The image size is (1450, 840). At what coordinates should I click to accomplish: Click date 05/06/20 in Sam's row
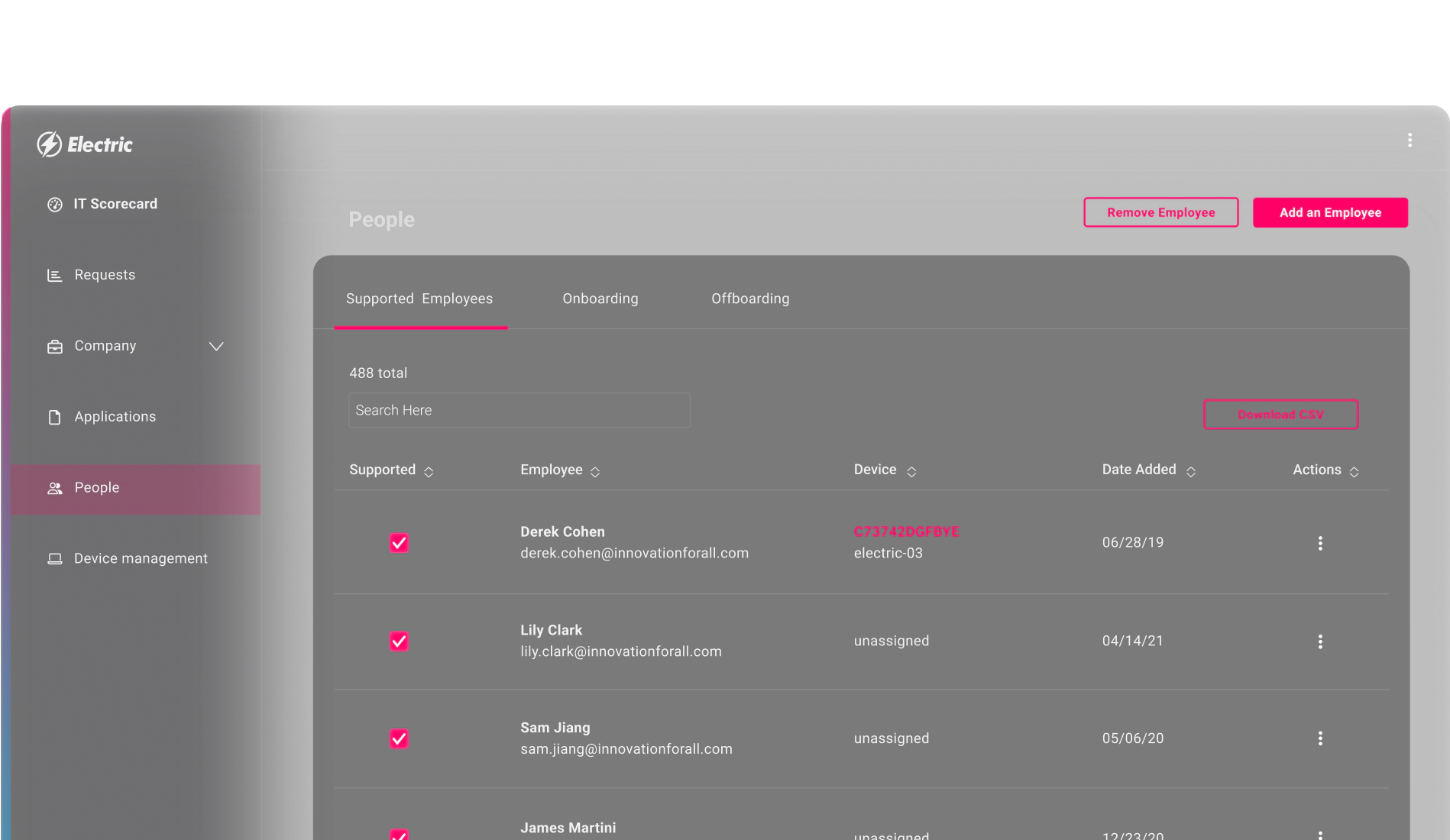(1132, 738)
